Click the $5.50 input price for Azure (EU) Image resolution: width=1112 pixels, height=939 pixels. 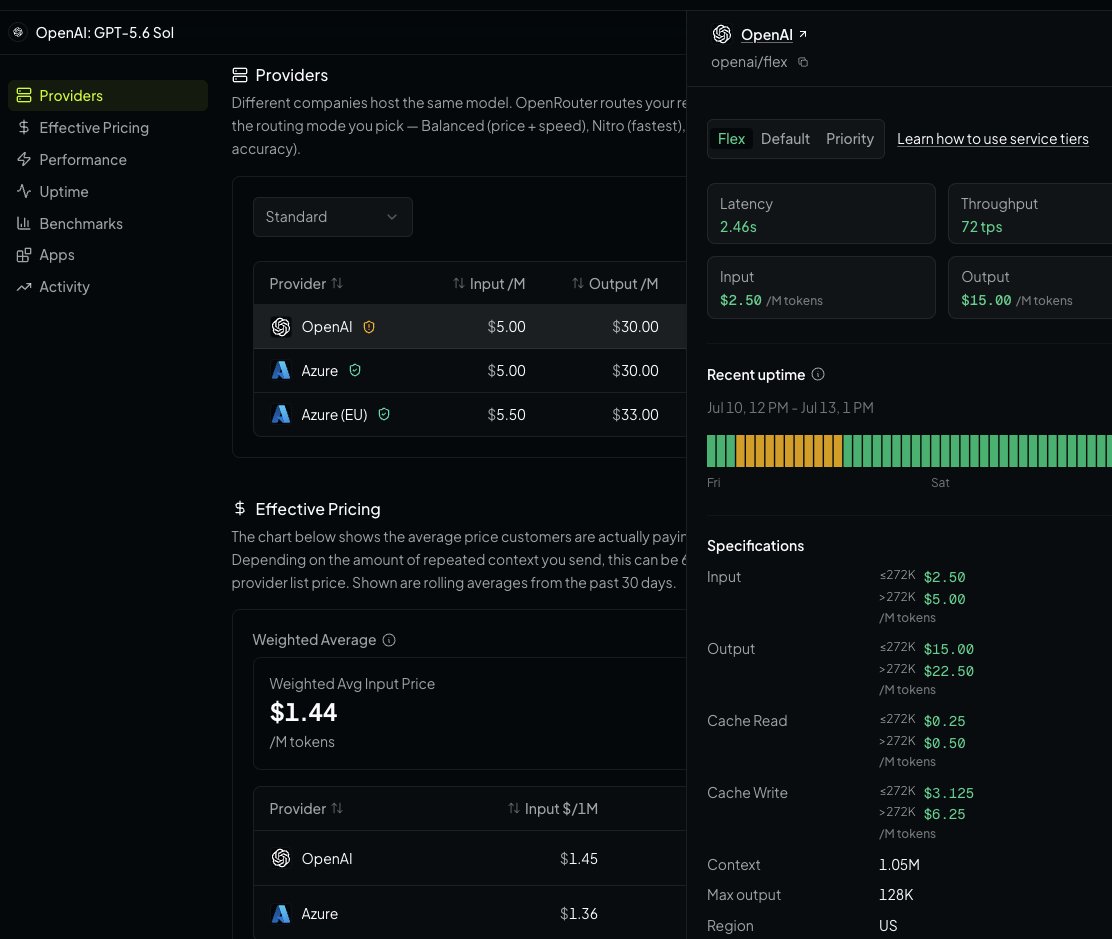tap(506, 414)
